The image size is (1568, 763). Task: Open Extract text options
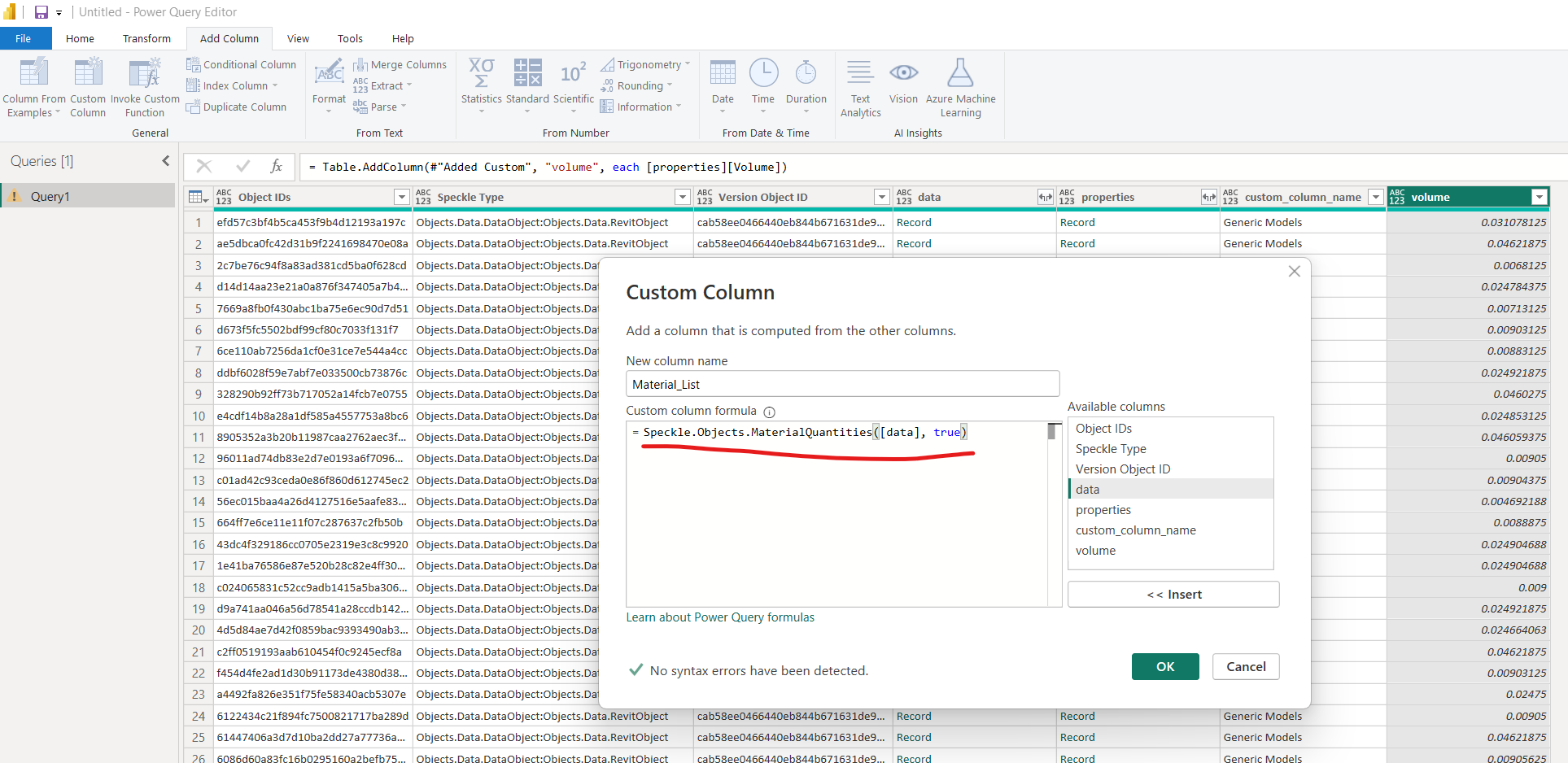click(x=382, y=85)
